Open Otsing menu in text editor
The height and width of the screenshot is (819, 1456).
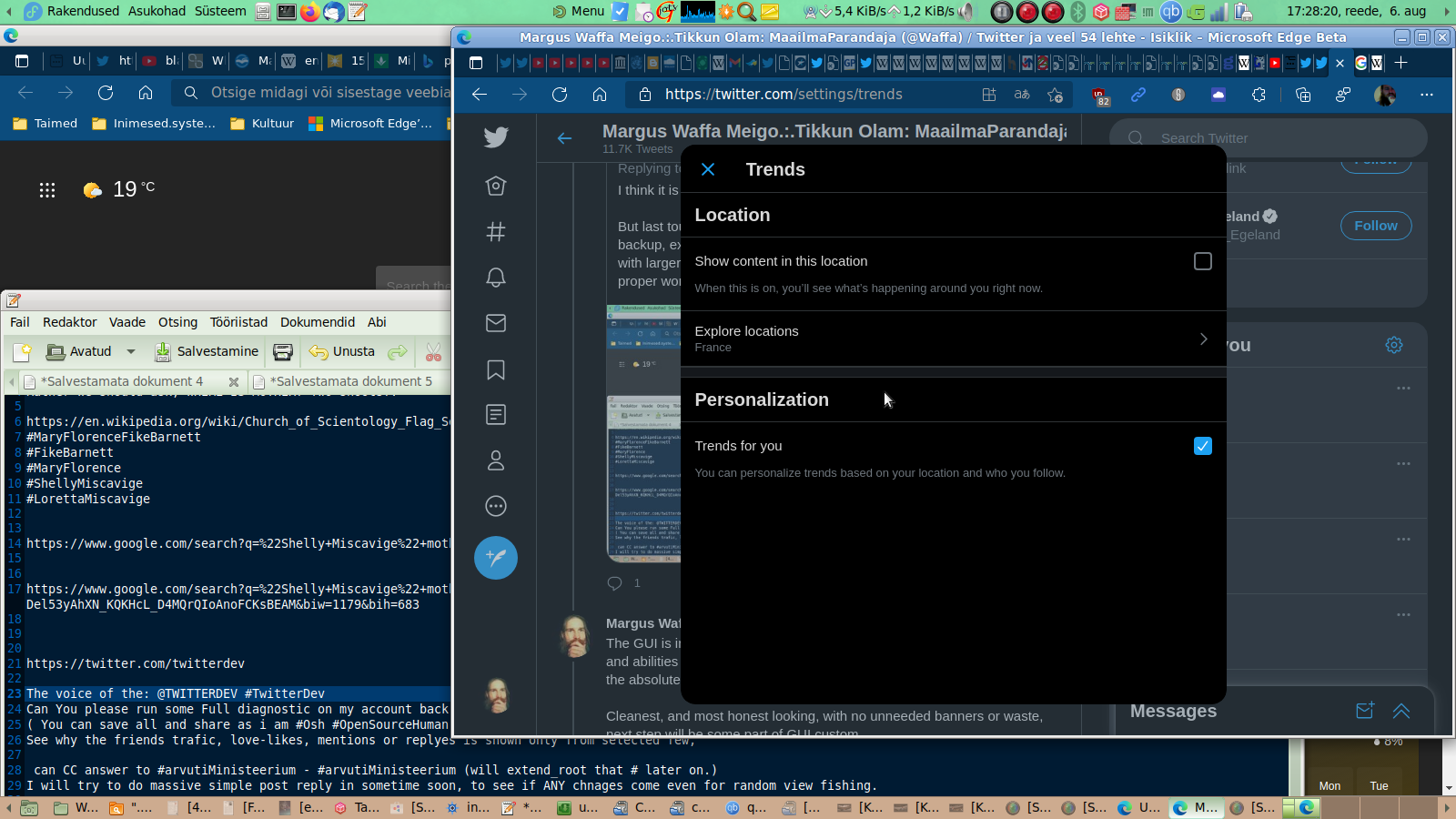click(177, 322)
